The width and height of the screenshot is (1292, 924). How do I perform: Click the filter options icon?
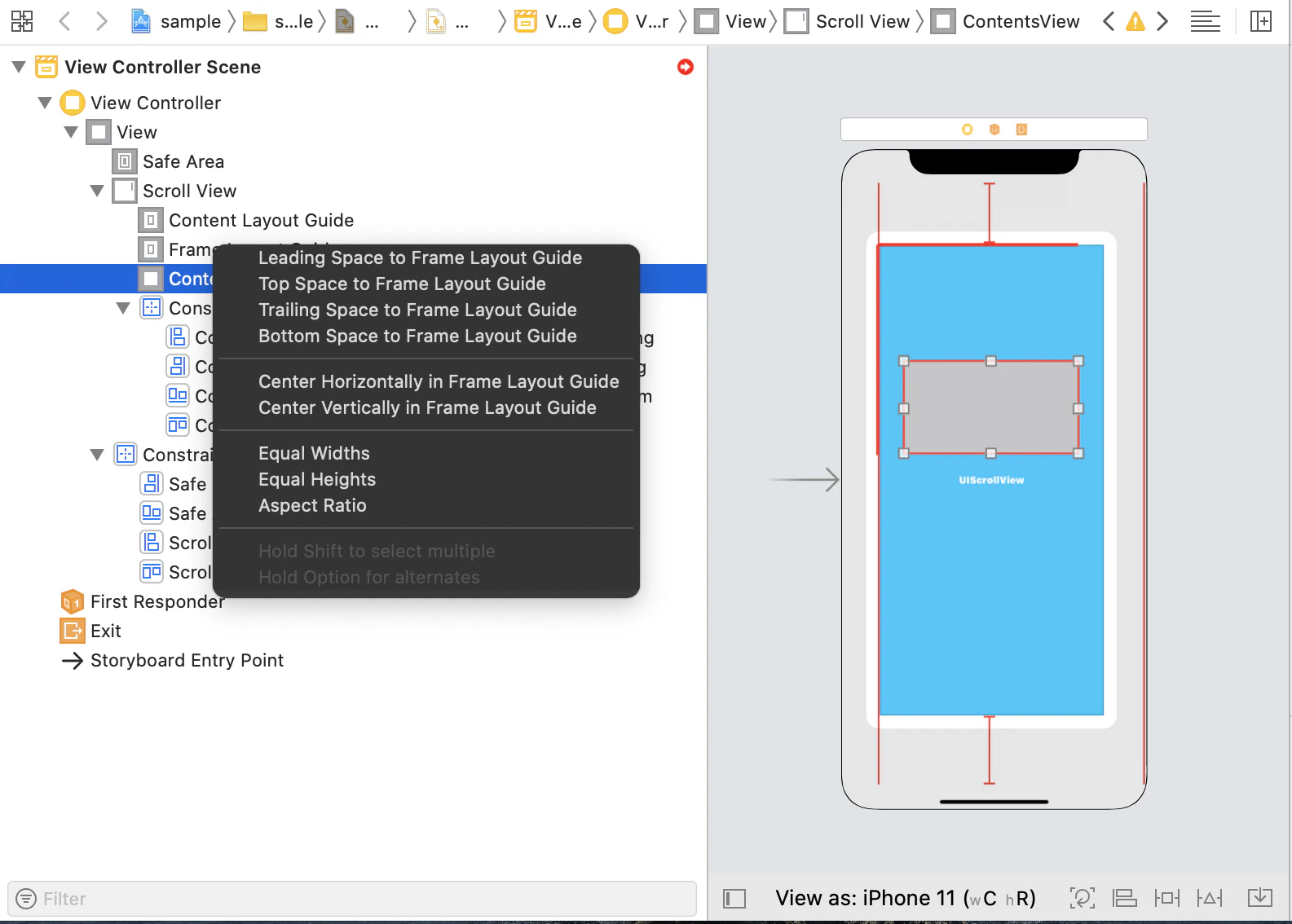click(x=26, y=899)
